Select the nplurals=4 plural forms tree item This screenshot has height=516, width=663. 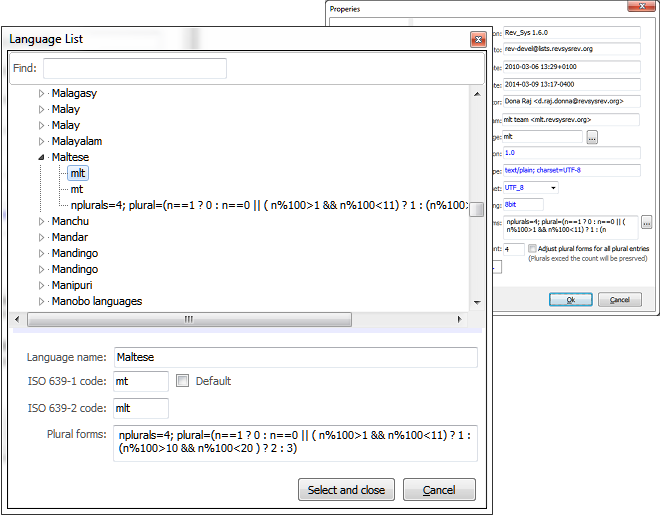point(269,206)
